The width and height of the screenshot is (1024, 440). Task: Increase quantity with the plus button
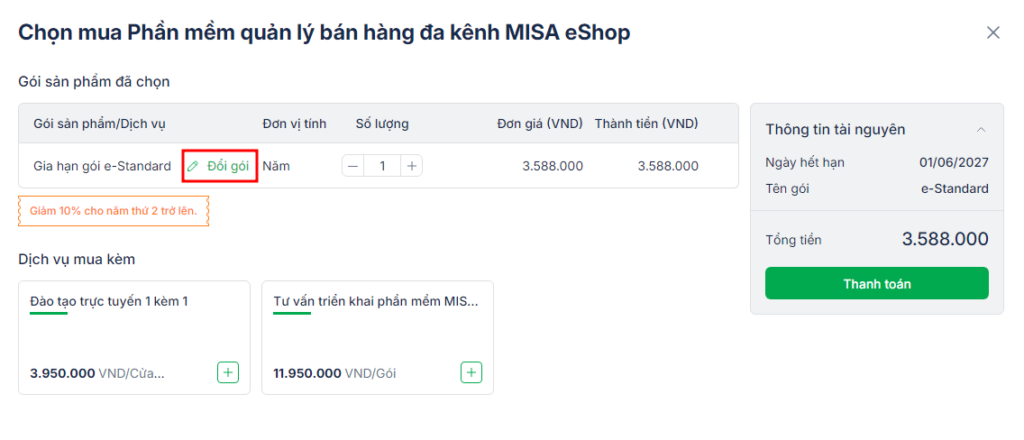[x=411, y=166]
